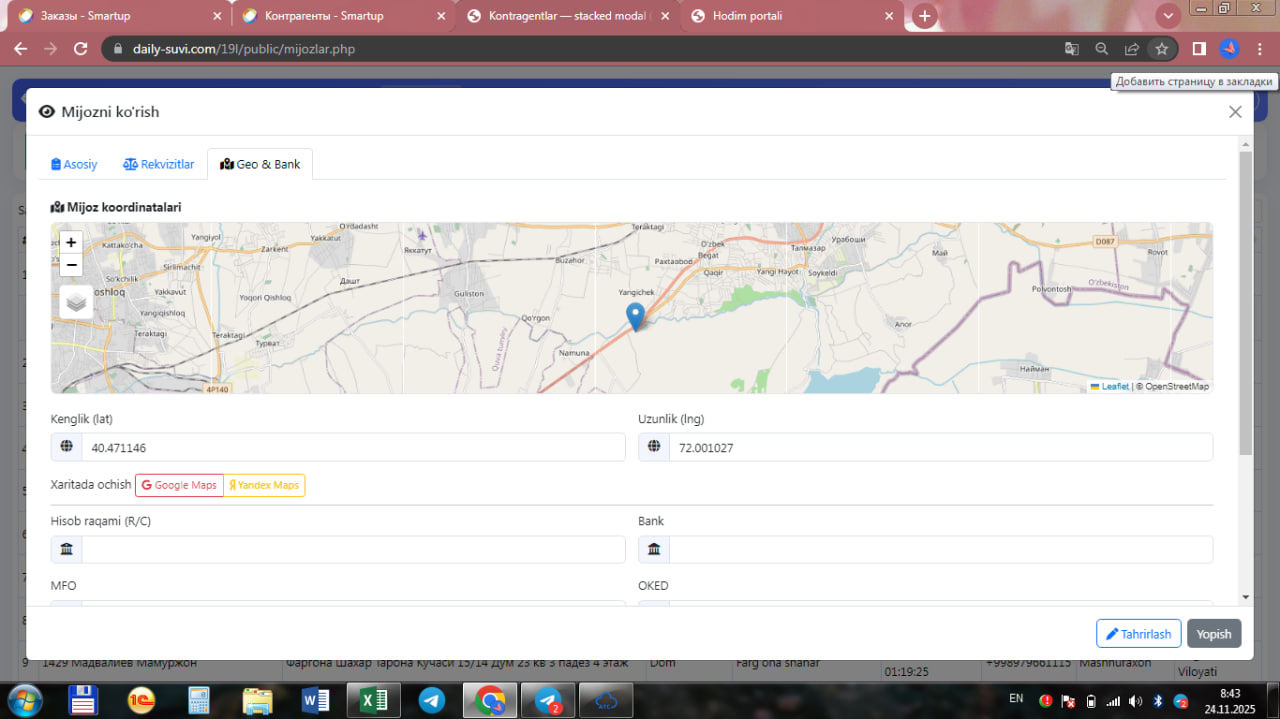Open the Leaflet attribution link

(x=1114, y=386)
